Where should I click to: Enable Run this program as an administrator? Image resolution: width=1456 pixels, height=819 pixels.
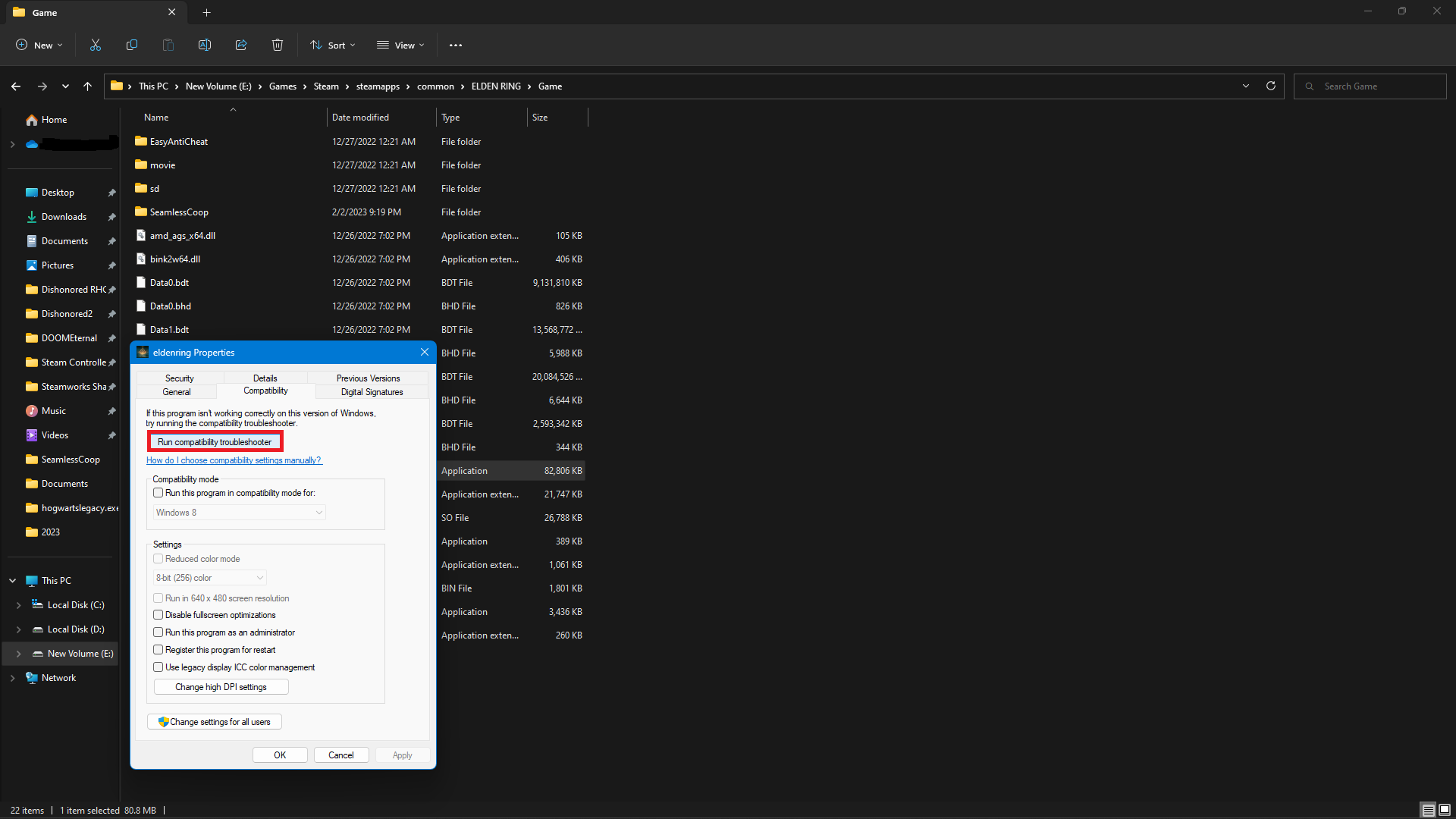click(x=158, y=632)
